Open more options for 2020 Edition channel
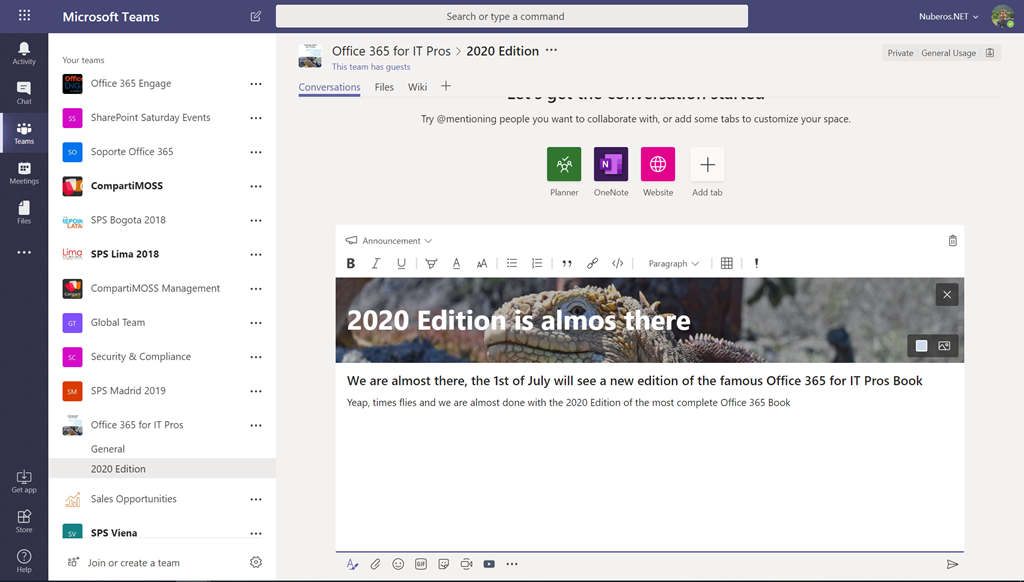This screenshot has height=582, width=1024. click(551, 50)
